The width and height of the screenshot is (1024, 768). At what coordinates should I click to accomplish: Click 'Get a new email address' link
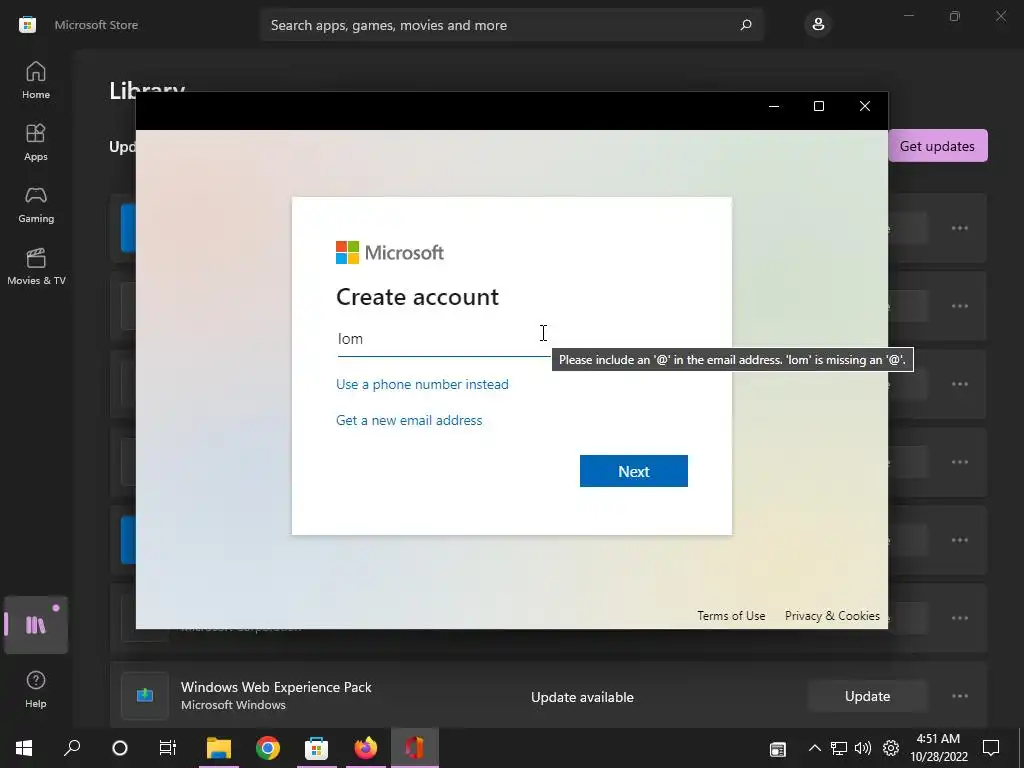point(409,420)
